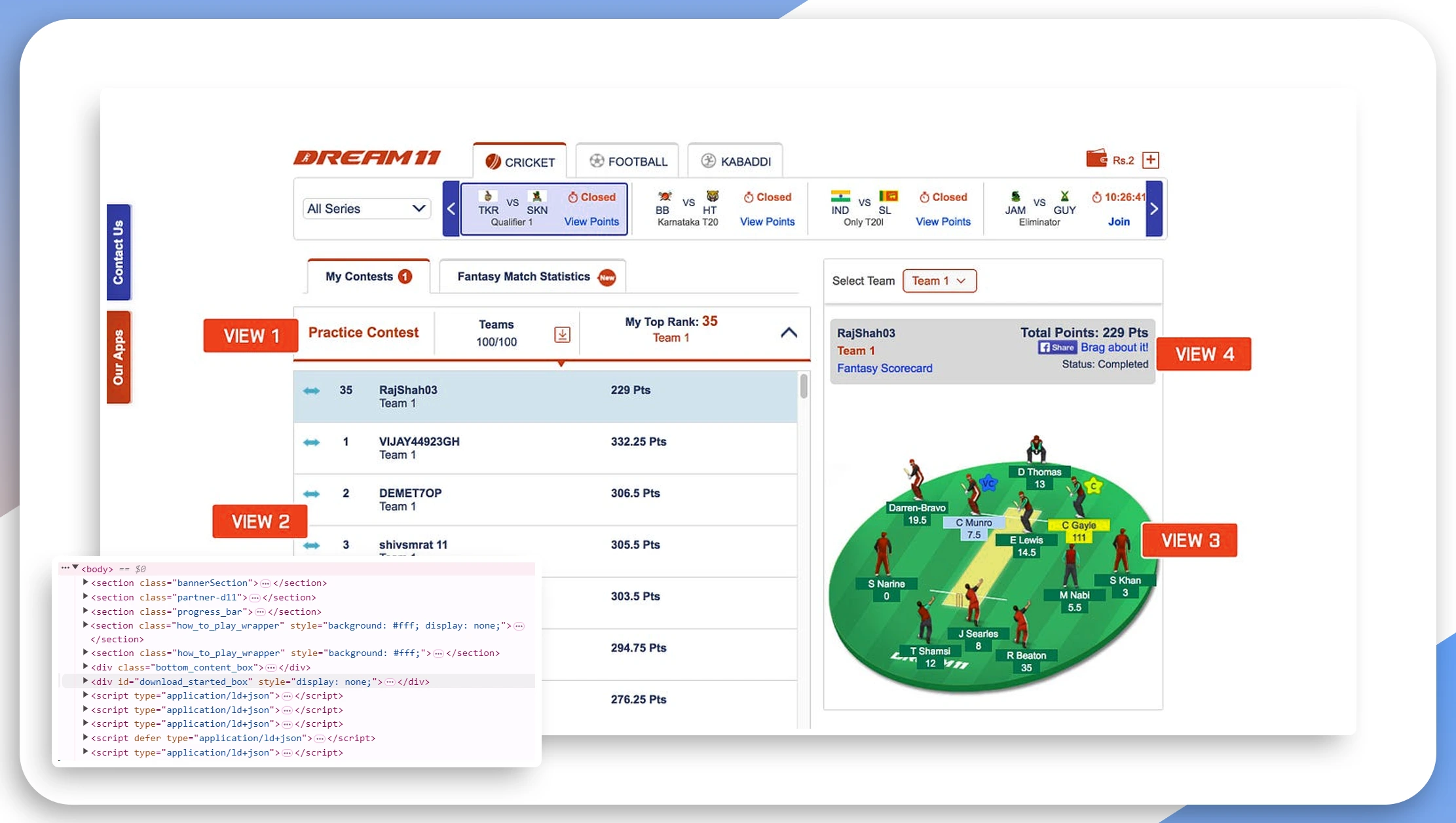Click the right arrow of the match carousel
The image size is (1456, 823).
[x=1153, y=208]
